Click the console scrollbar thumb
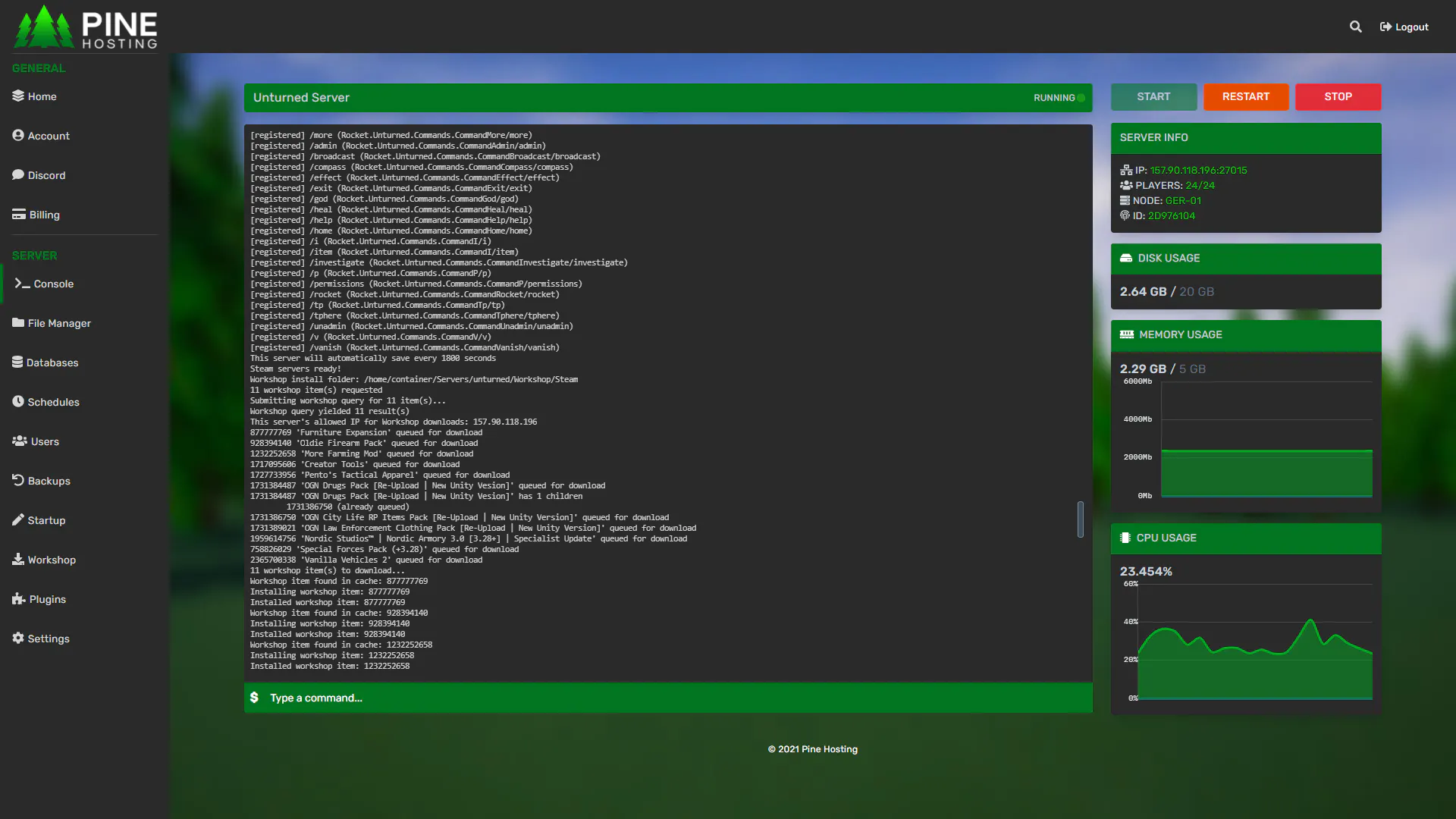Screen dimensions: 1456x819 click(x=1080, y=519)
